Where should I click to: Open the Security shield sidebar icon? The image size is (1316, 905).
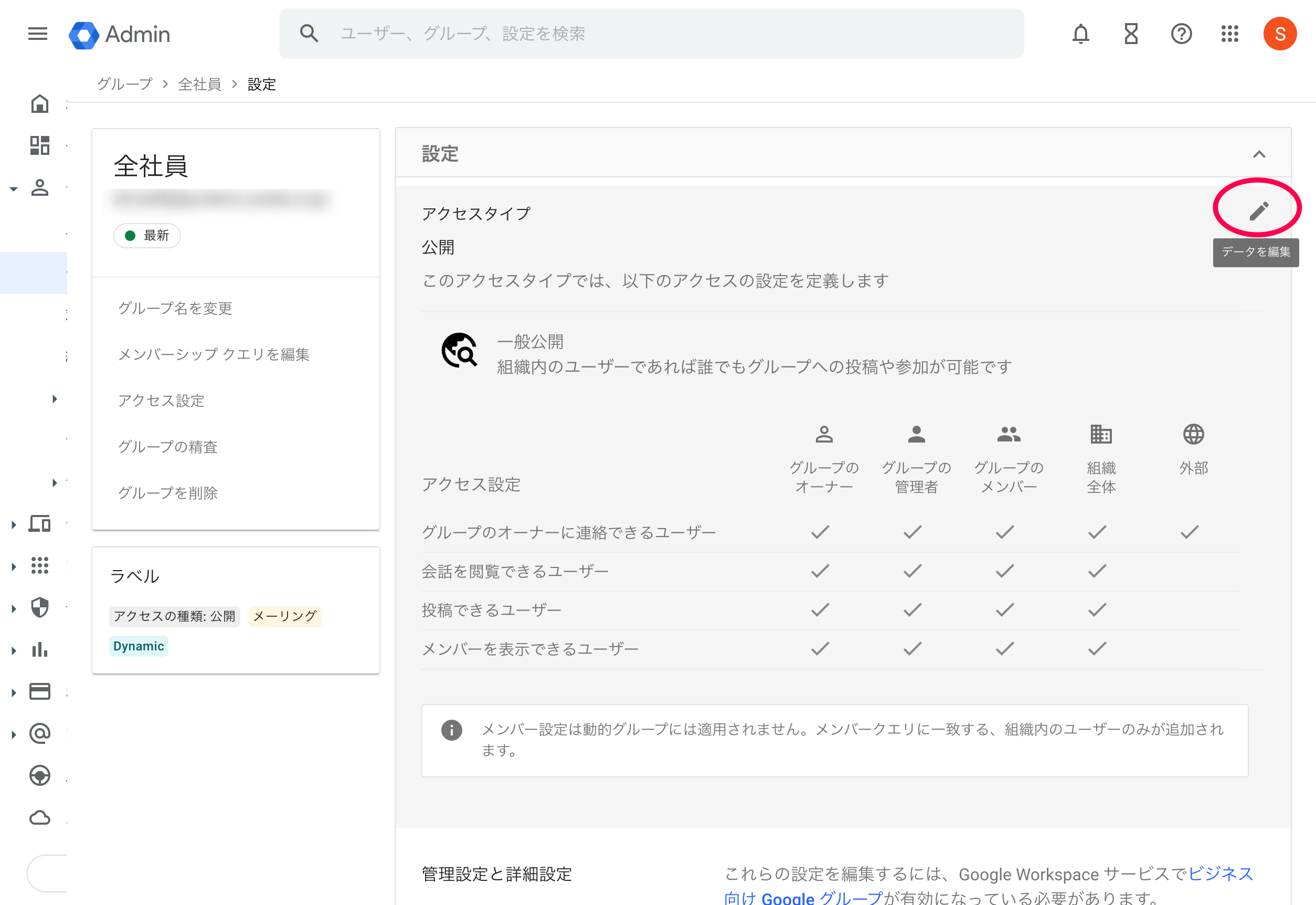click(40, 607)
